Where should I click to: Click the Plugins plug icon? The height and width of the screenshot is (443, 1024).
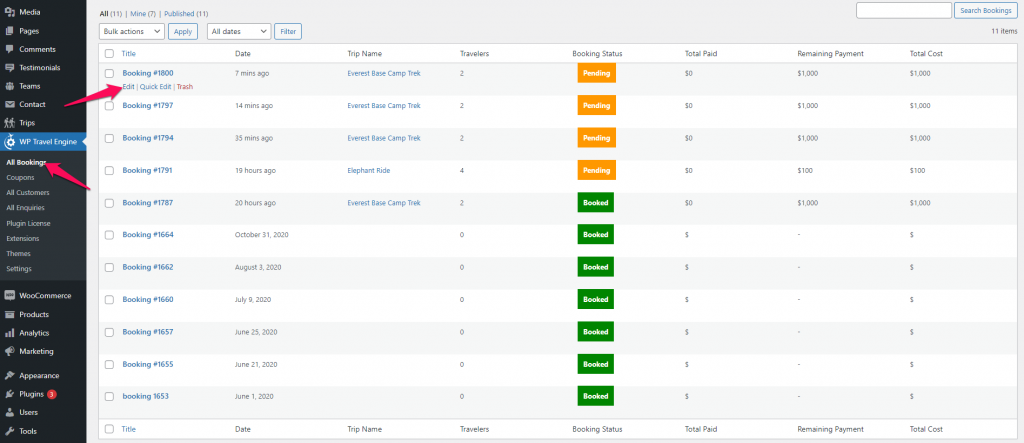coord(10,394)
